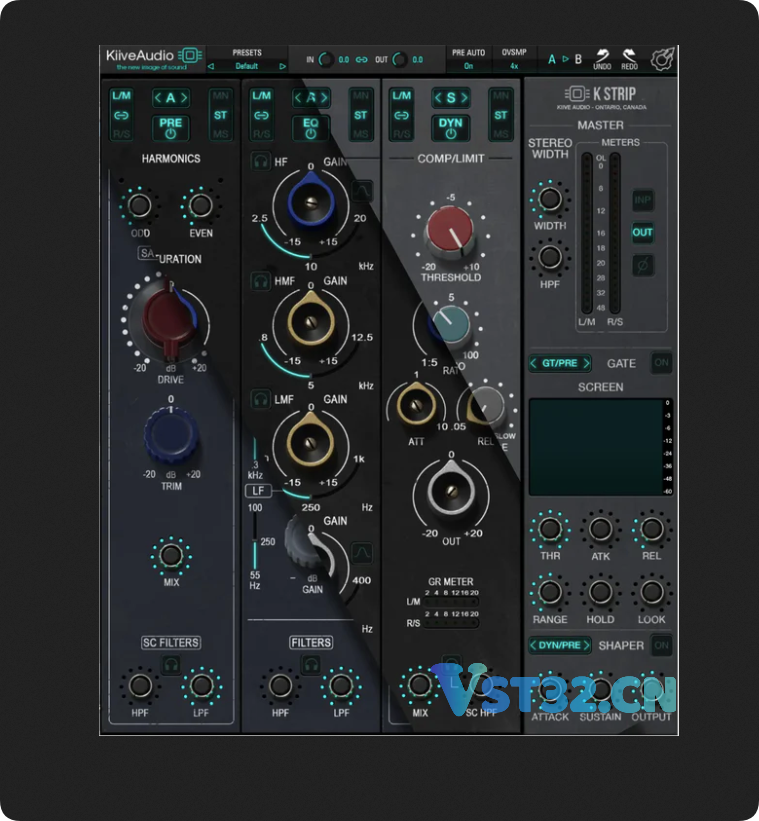
Task: Open the OVSMP 4x oversampling menu
Action: 514,66
